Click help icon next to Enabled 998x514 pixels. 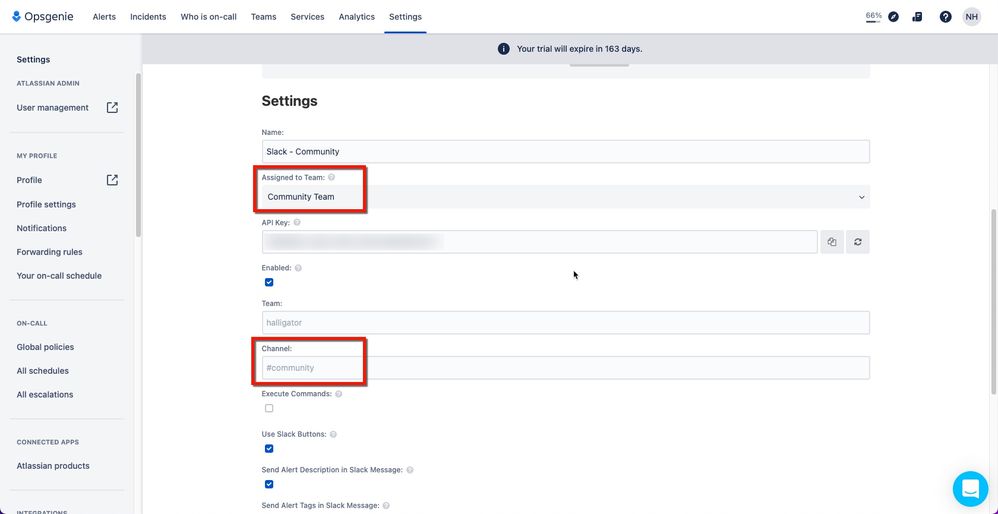tap(298, 268)
